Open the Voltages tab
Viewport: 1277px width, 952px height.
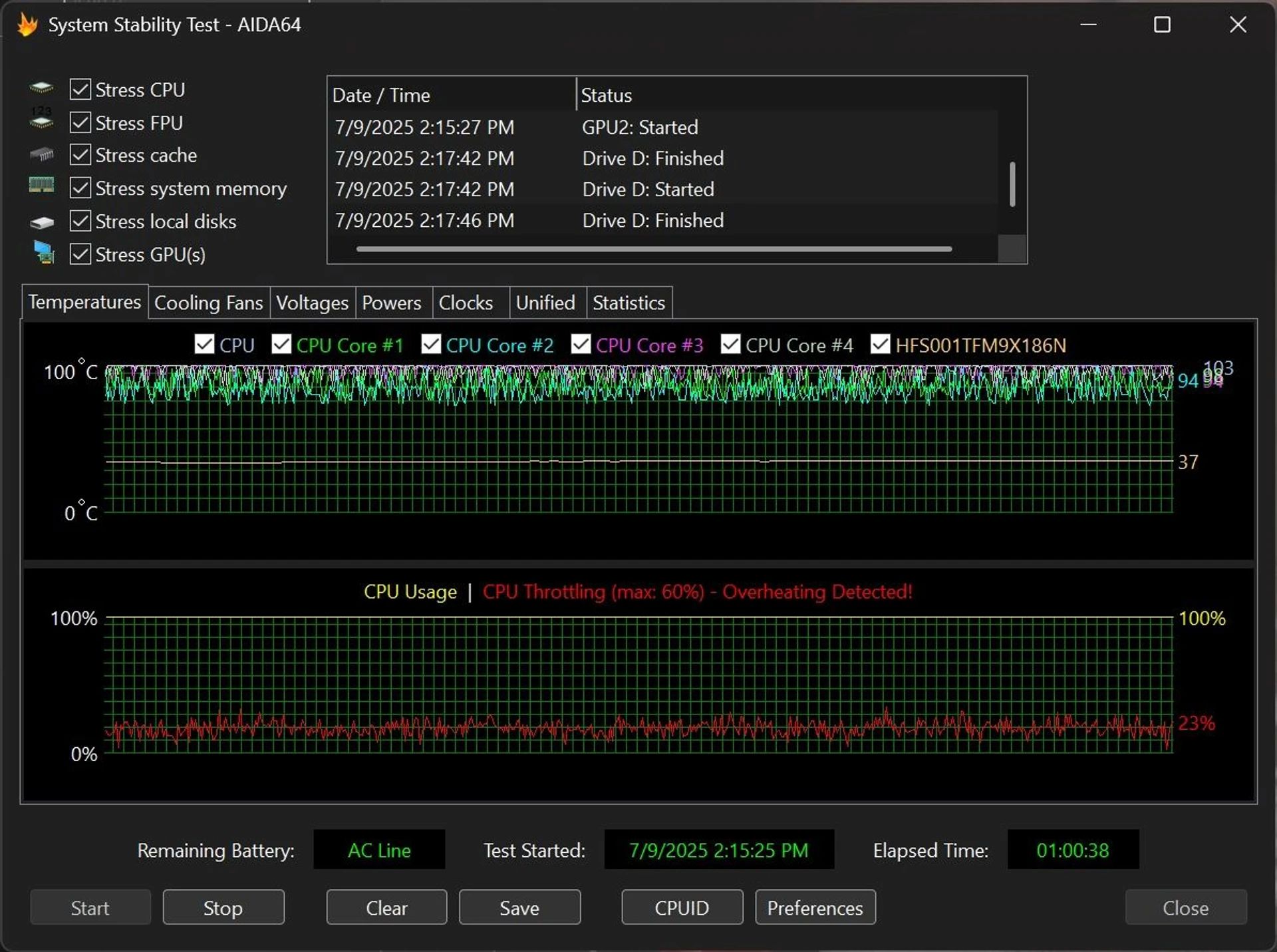[x=313, y=303]
